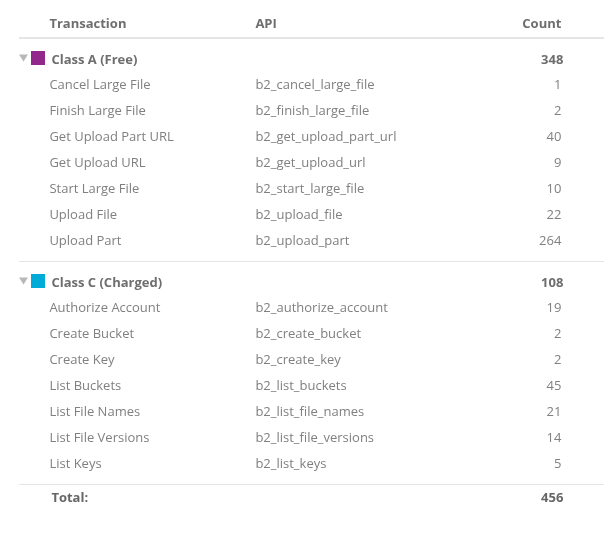Click the b2_get_upload_part_url API entry

[326, 137]
